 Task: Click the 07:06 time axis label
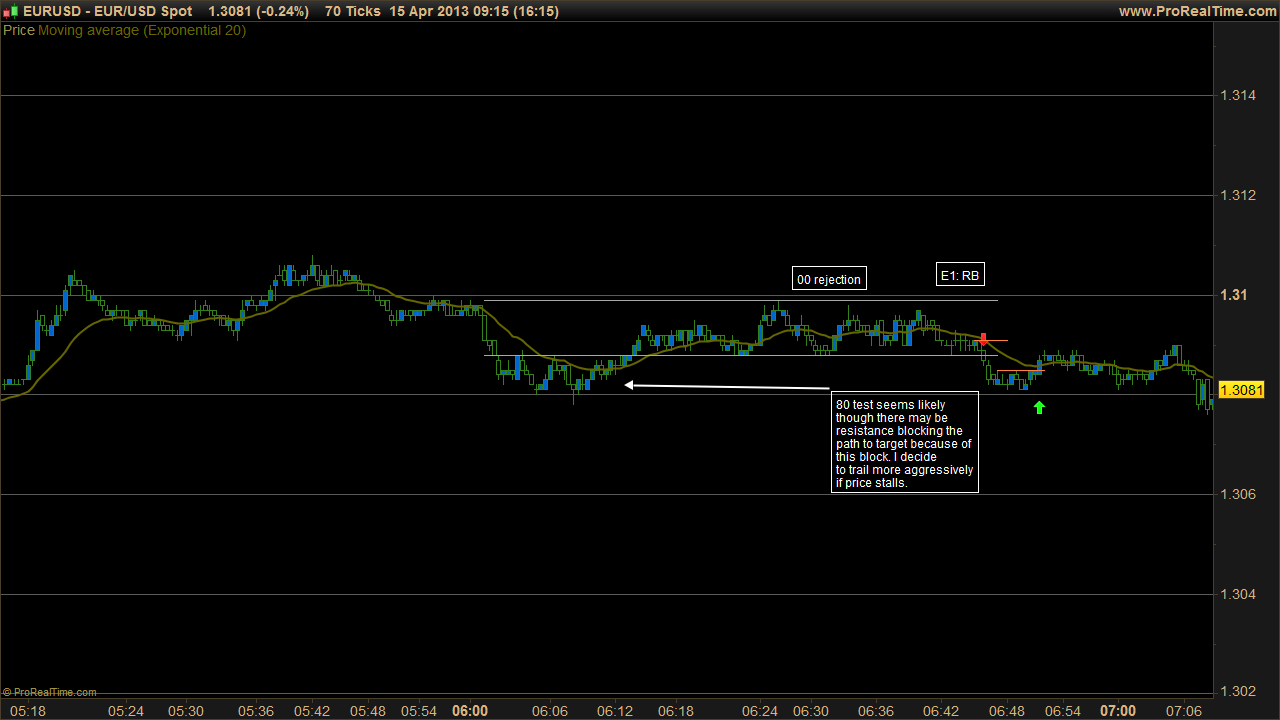coord(1185,711)
